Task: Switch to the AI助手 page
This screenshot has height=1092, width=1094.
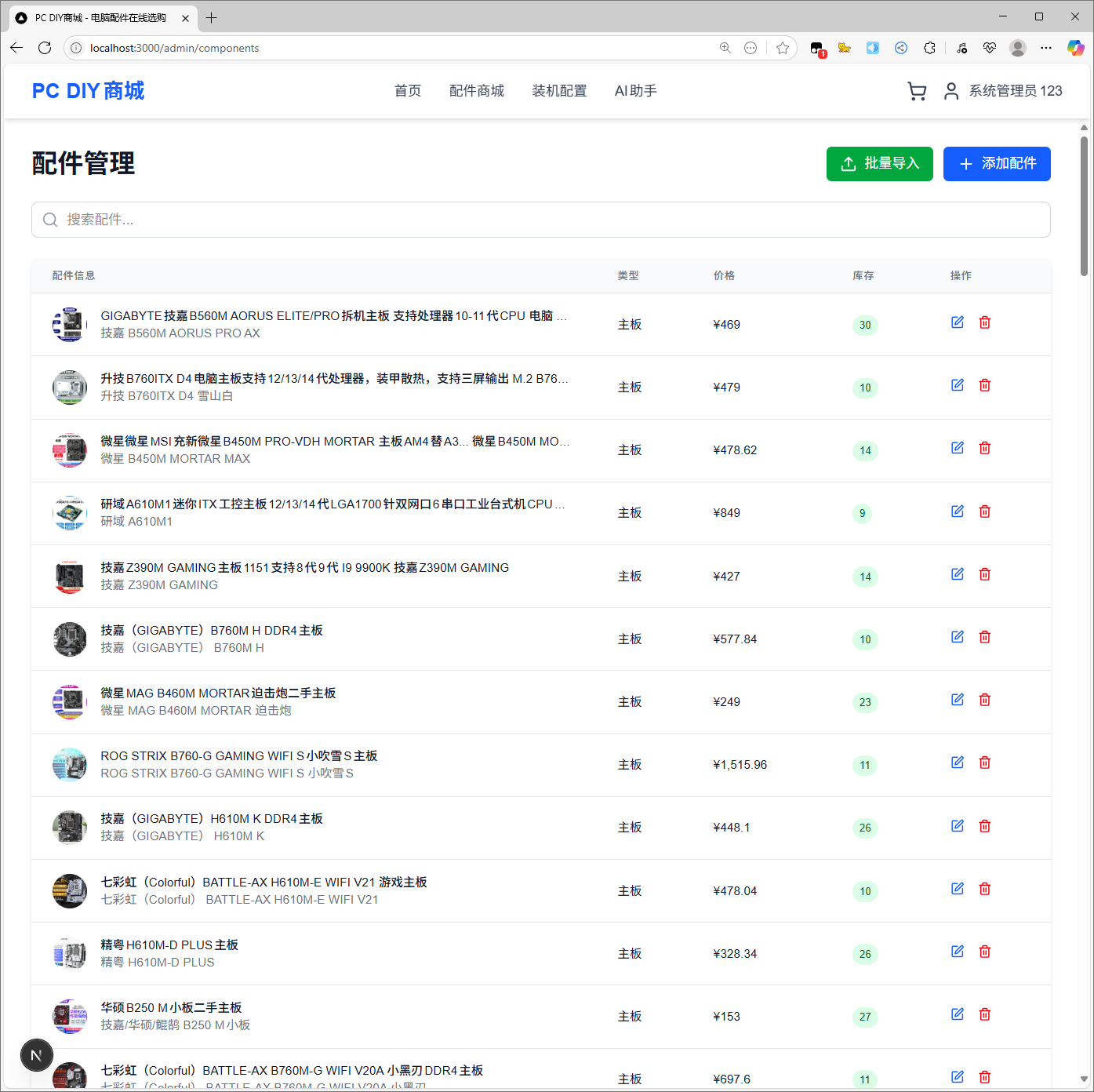Action: pos(635,91)
